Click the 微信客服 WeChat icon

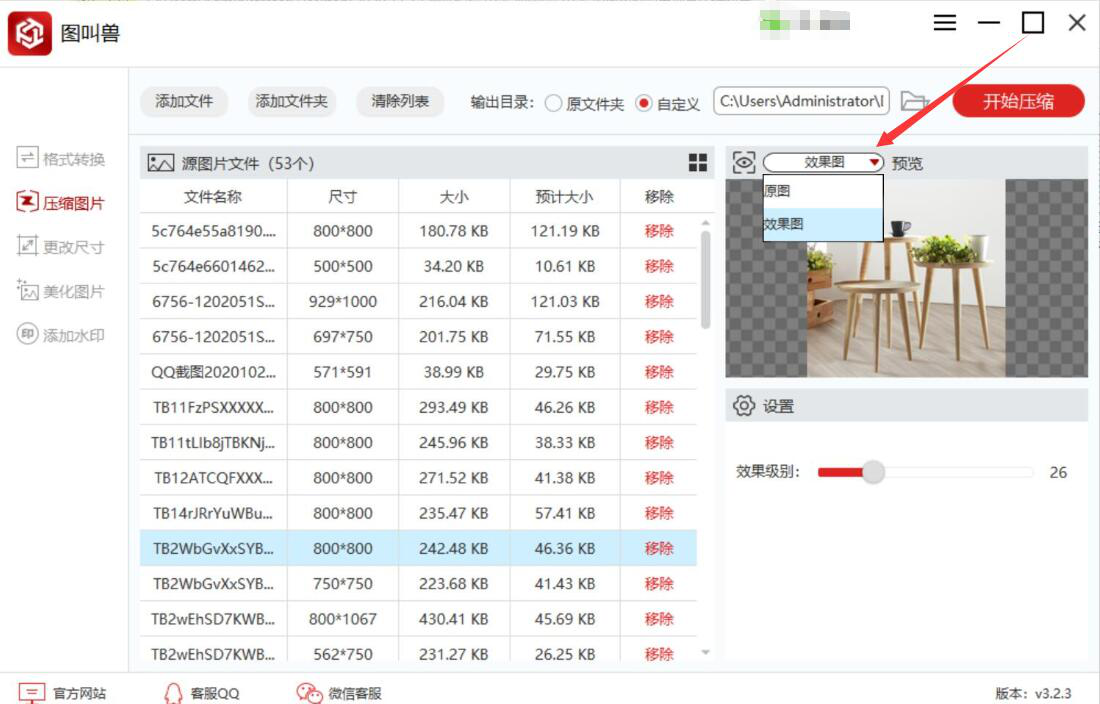coord(309,693)
